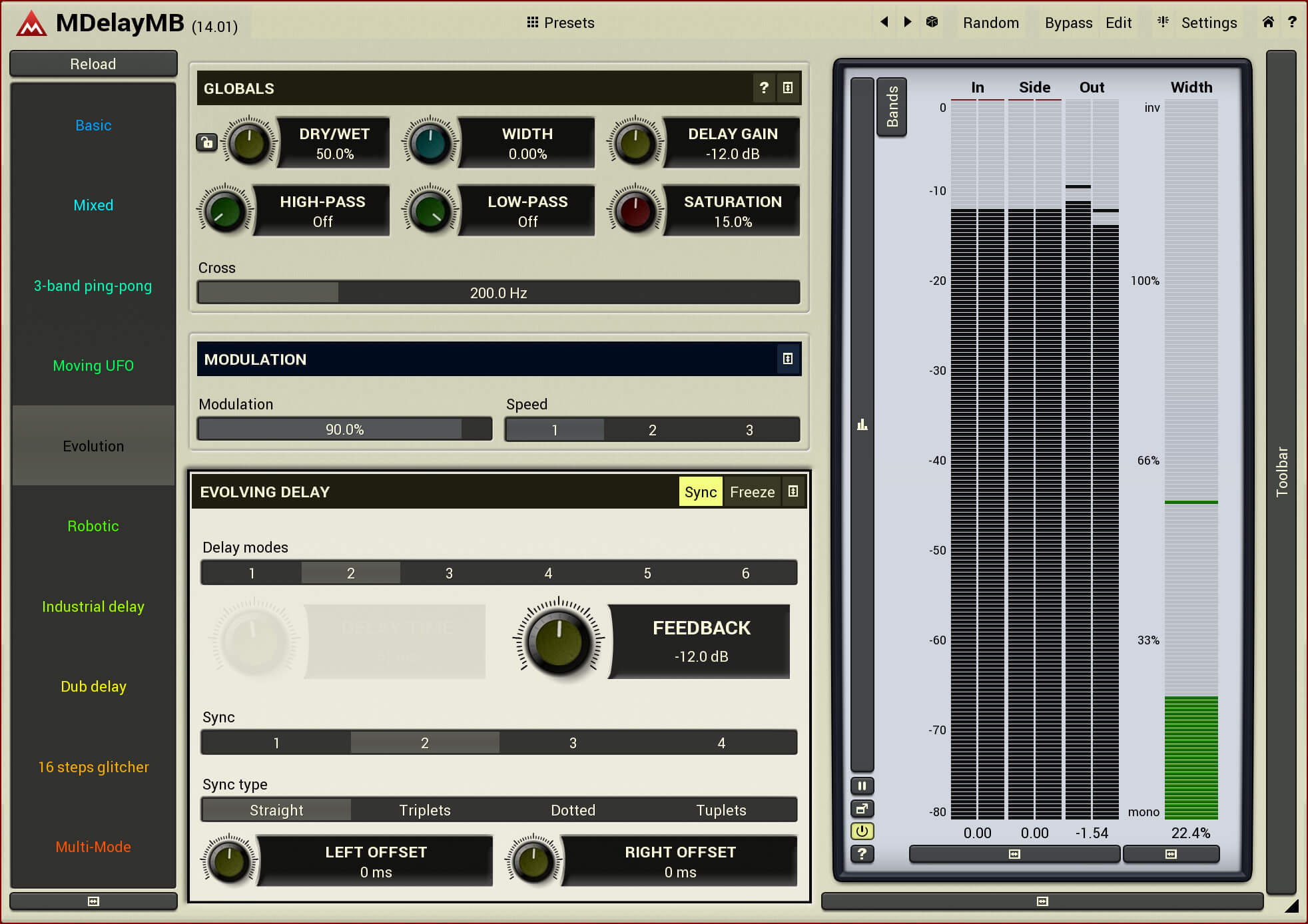This screenshot has width=1308, height=924.
Task: Select the Basic preset
Action: [93, 125]
